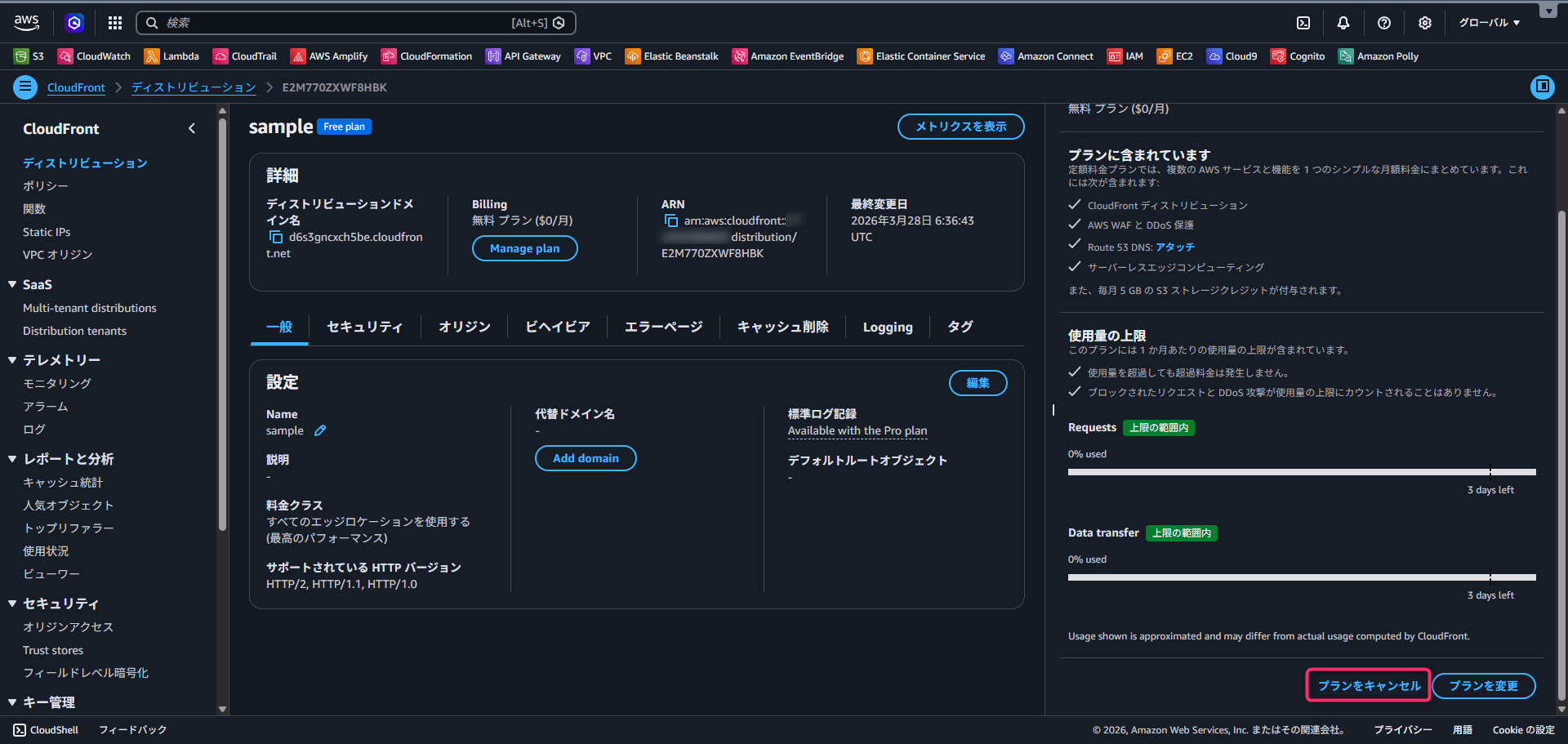Click the Manage plan button

click(x=524, y=248)
